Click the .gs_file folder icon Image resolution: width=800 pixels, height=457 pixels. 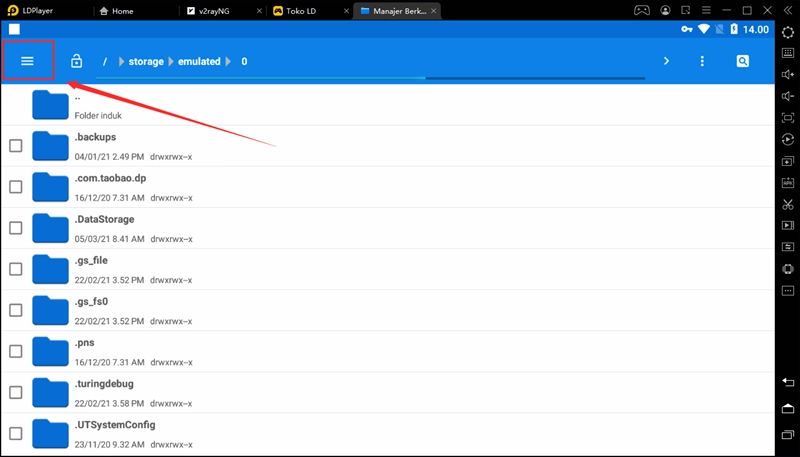tap(50, 269)
